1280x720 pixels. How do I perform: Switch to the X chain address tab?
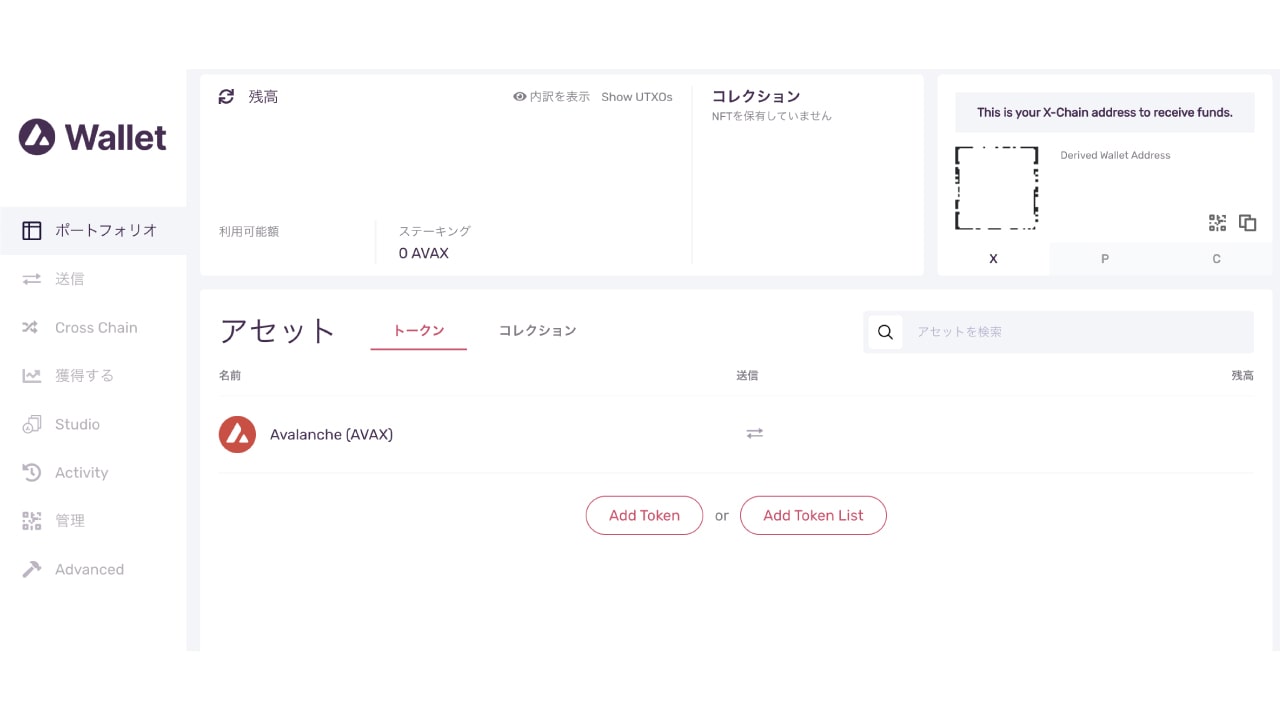993,259
